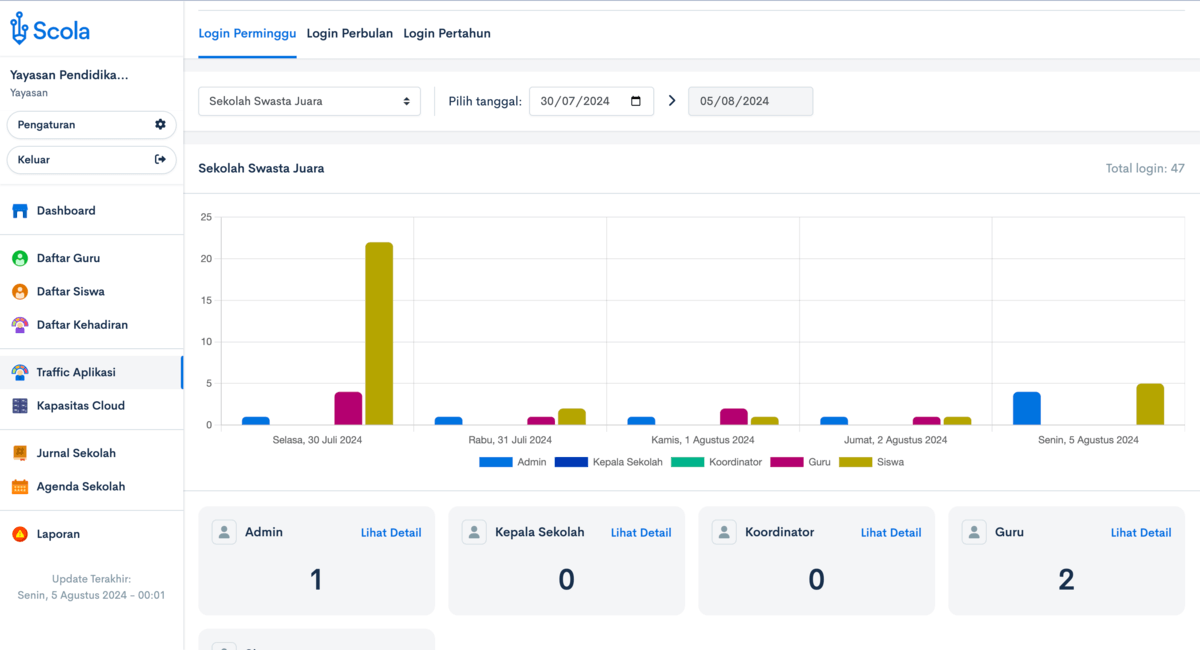Click the Kapasitas Cloud icon
1200x650 pixels.
pyautogui.click(x=20, y=406)
